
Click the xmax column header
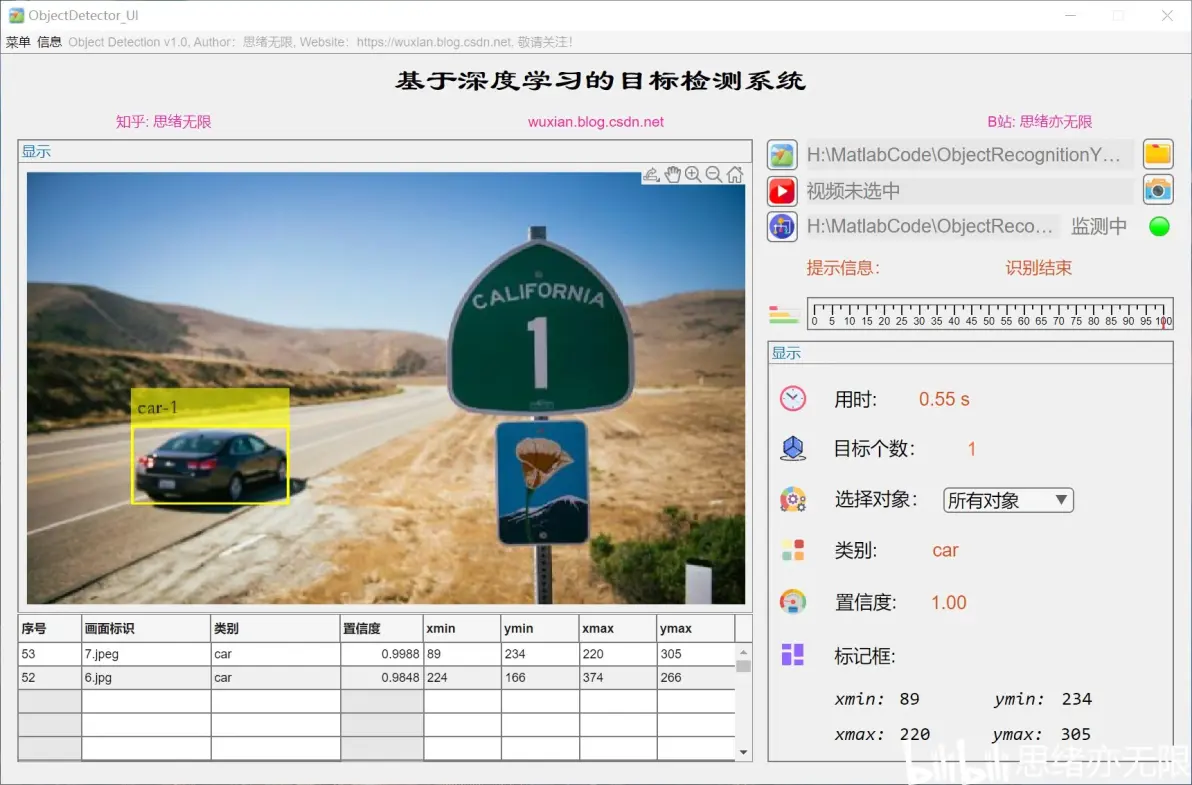tap(618, 628)
